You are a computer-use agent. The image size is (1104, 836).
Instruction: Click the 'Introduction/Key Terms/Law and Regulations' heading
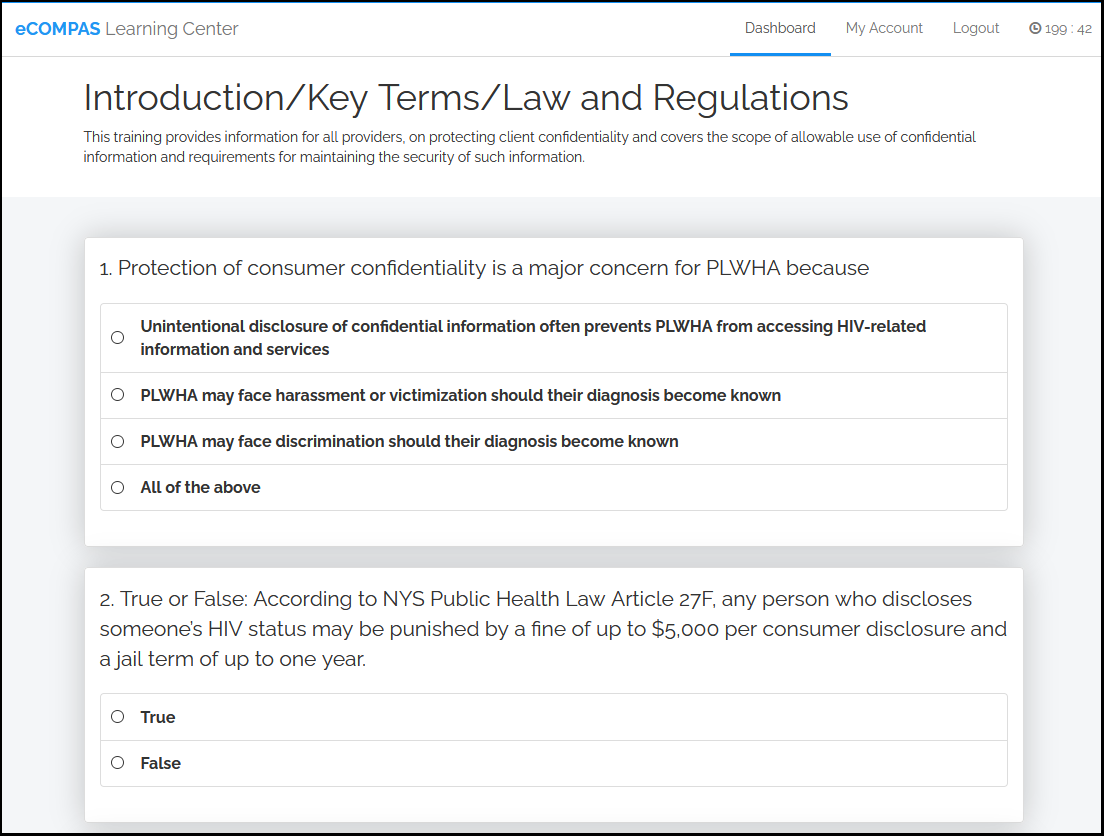point(466,98)
